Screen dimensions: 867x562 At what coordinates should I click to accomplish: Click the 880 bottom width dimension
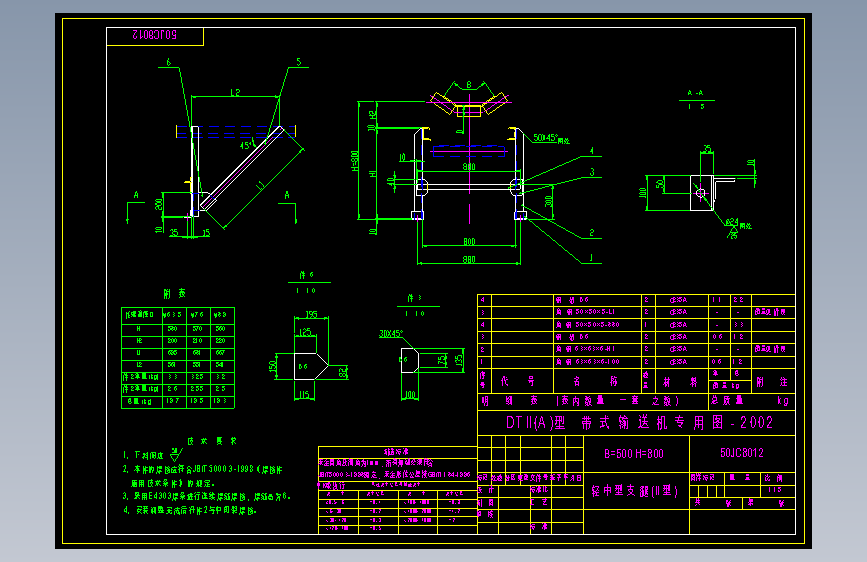coord(469,259)
